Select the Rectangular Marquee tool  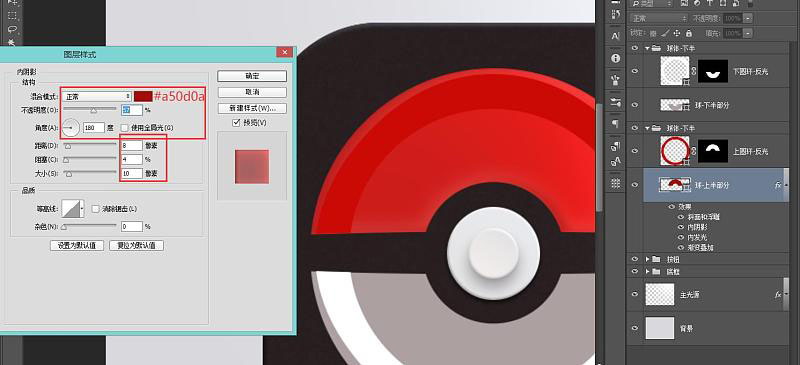[12, 15]
